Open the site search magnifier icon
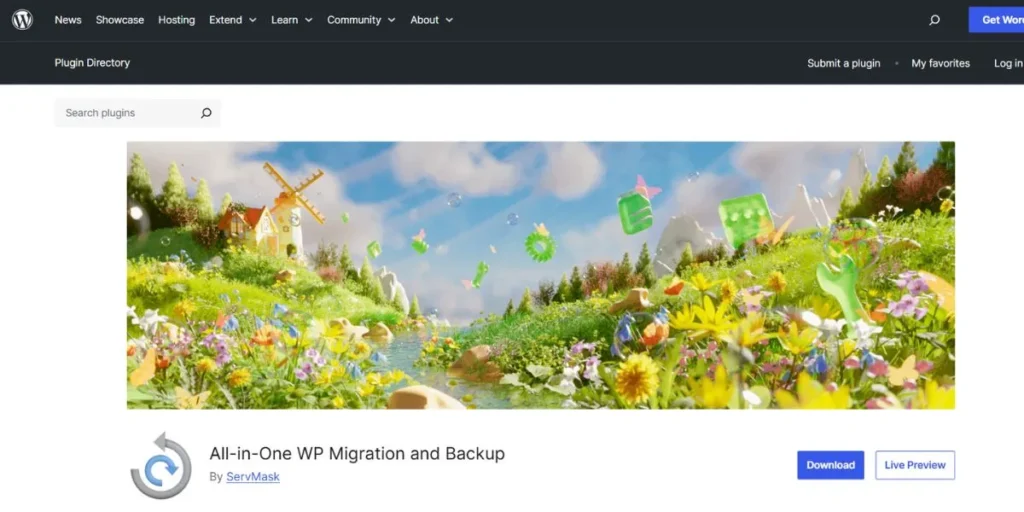The height and width of the screenshot is (512, 1024). coord(935,20)
